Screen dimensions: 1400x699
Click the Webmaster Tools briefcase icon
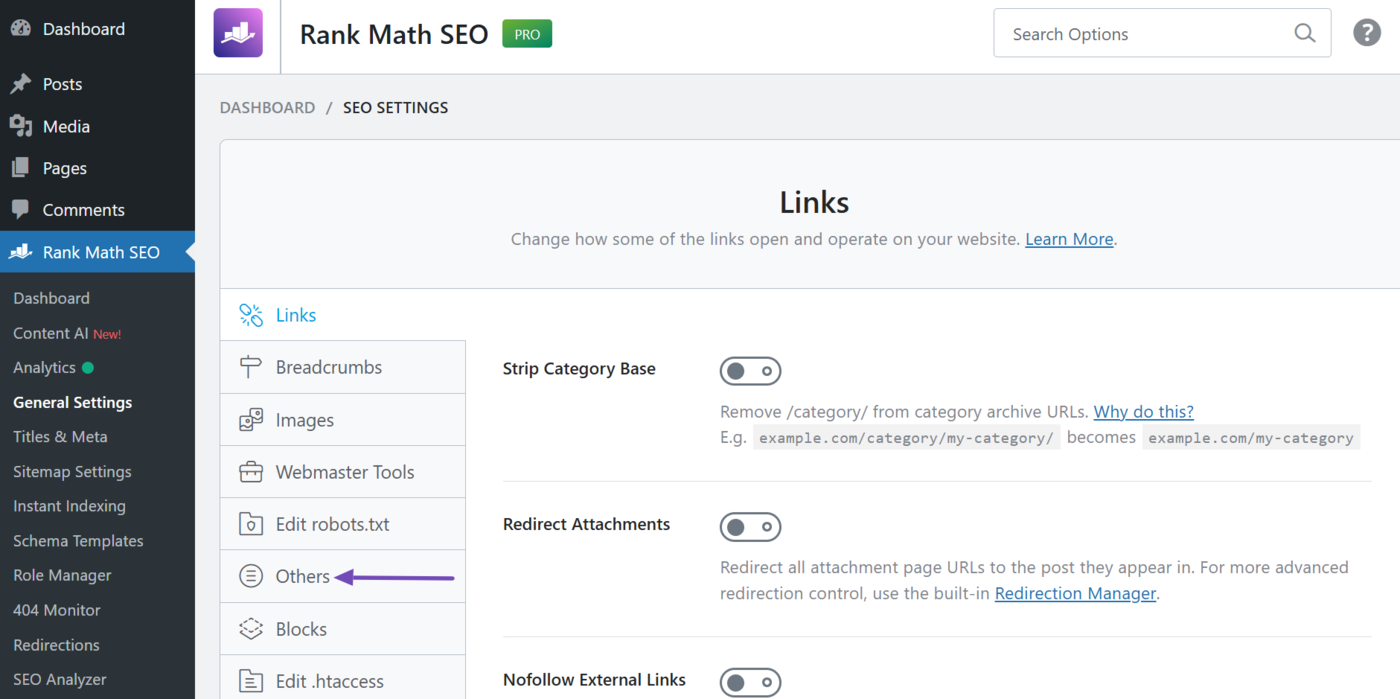[x=251, y=472]
